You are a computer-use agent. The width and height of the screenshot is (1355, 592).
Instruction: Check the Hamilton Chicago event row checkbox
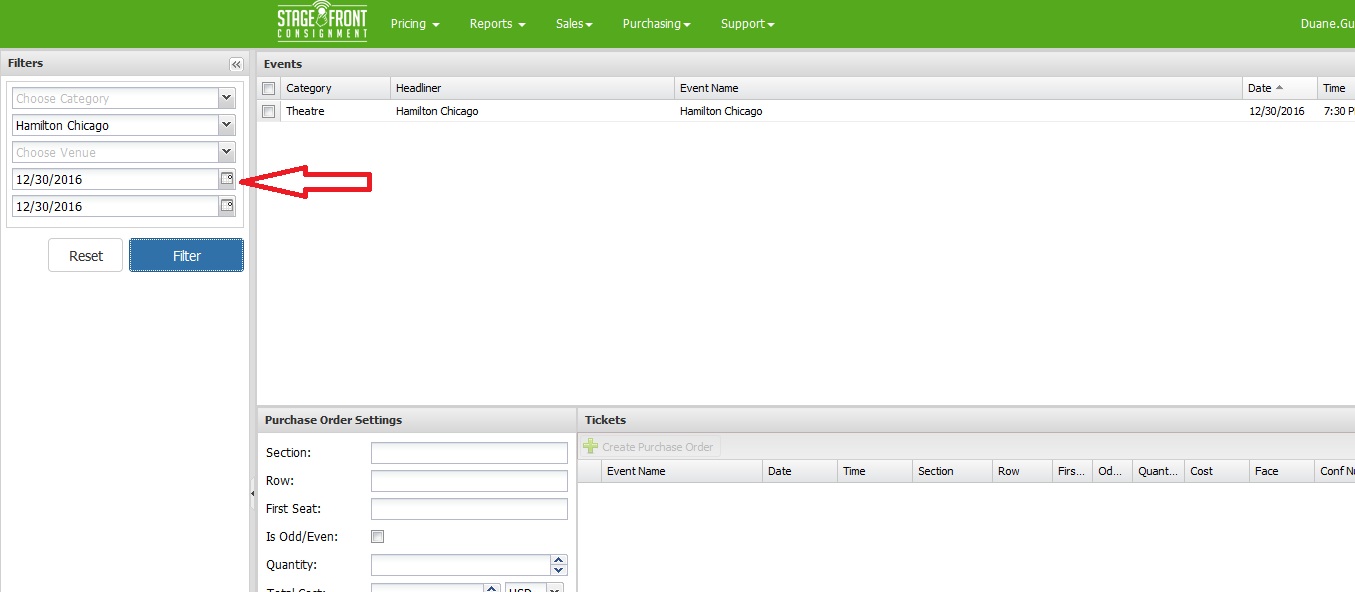point(268,112)
